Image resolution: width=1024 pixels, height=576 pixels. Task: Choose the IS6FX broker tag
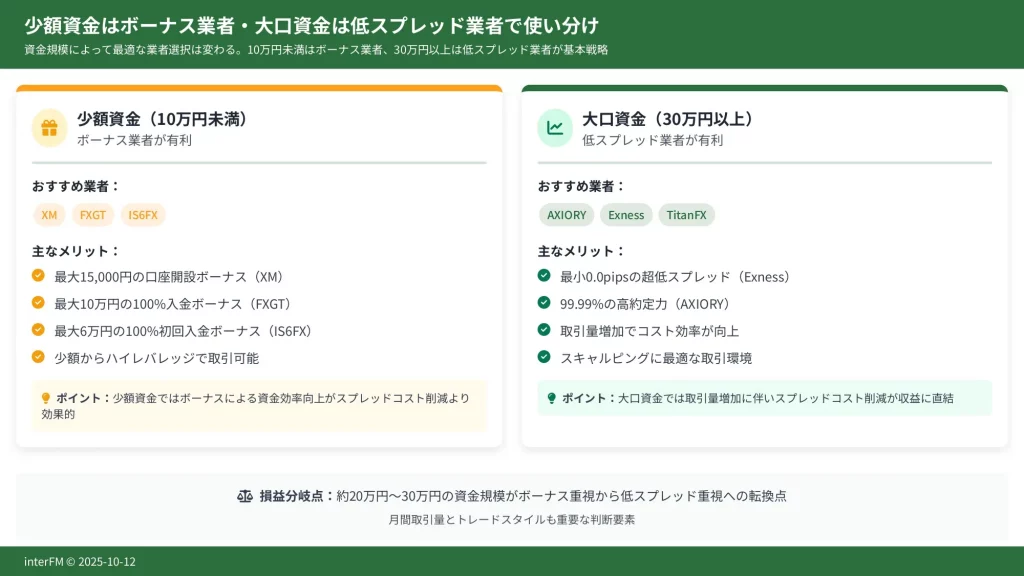143,215
